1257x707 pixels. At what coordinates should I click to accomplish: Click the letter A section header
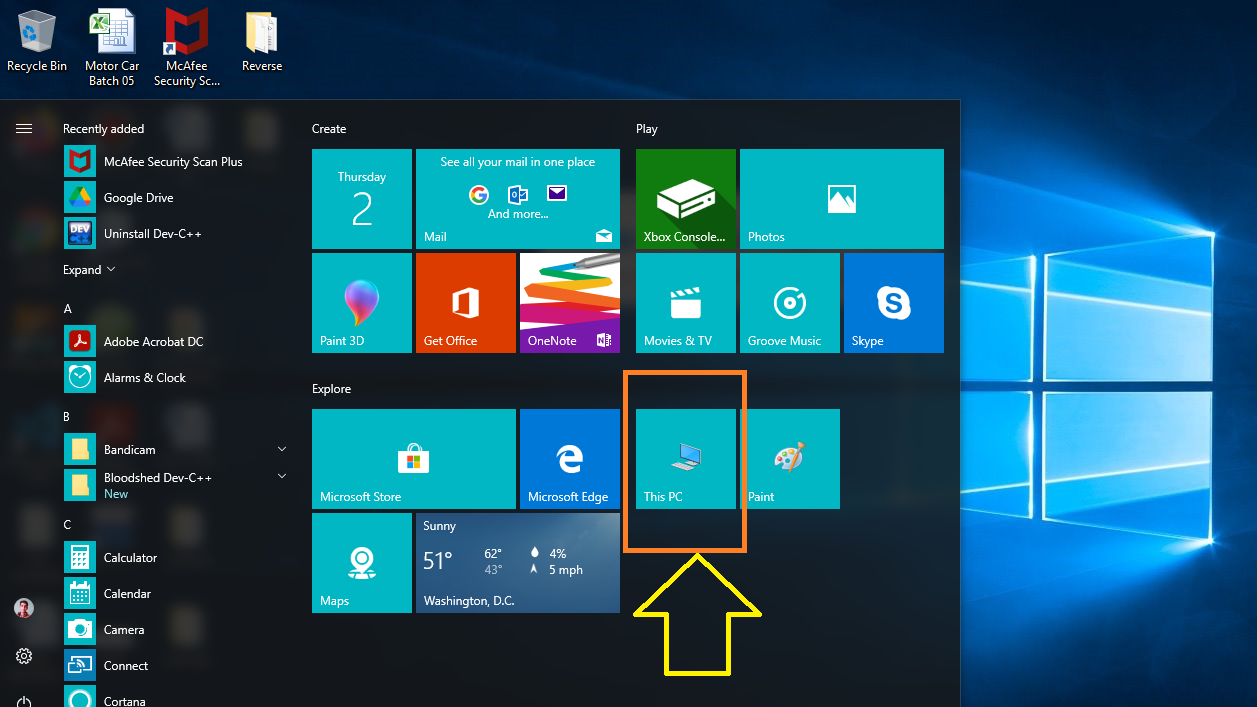pyautogui.click(x=68, y=309)
